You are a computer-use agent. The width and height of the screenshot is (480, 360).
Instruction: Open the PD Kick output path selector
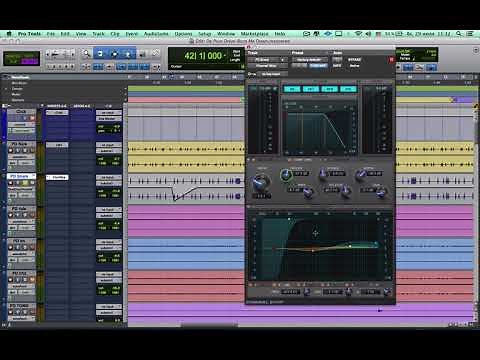(109, 151)
